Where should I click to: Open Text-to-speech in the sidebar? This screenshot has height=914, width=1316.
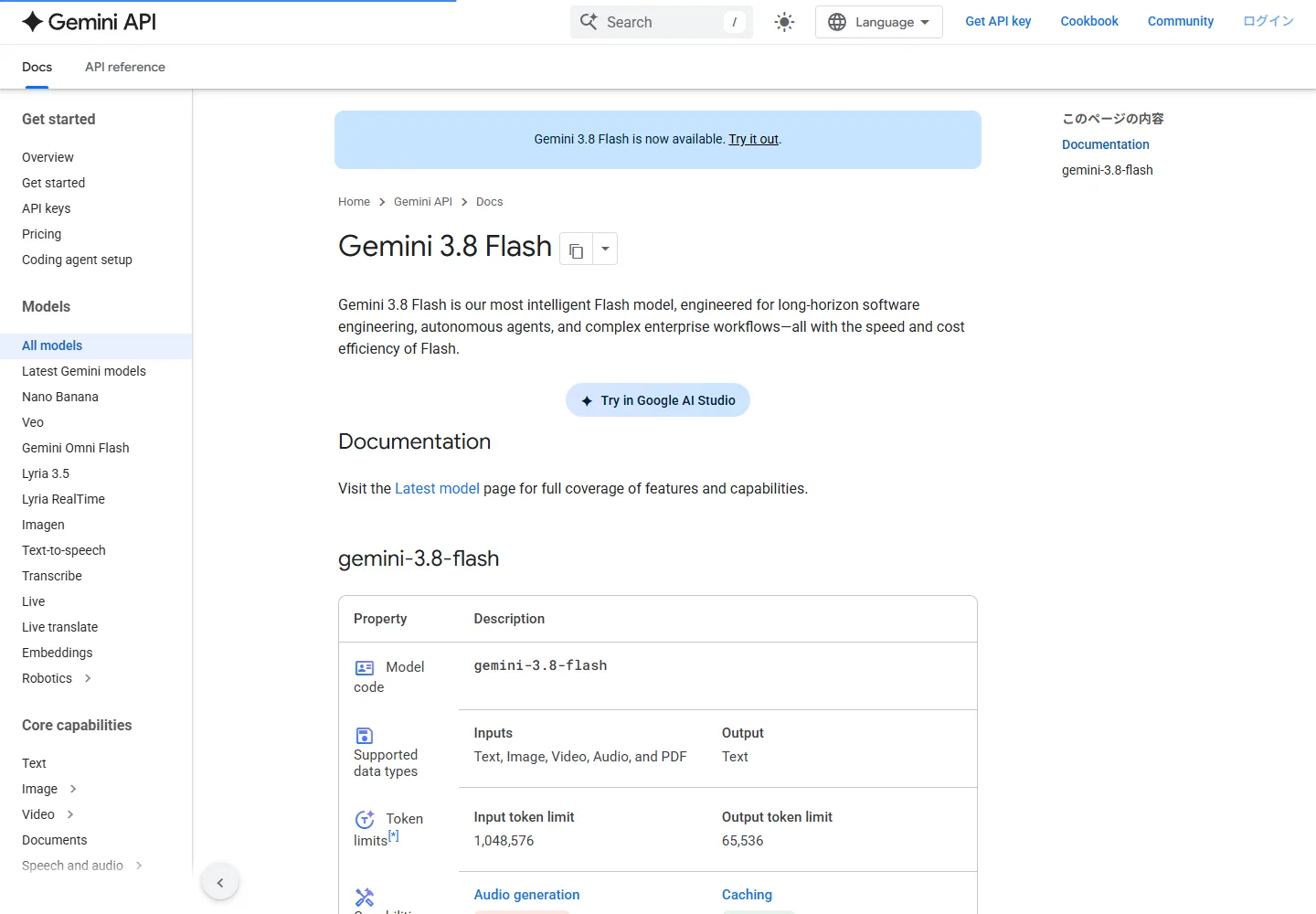[64, 550]
